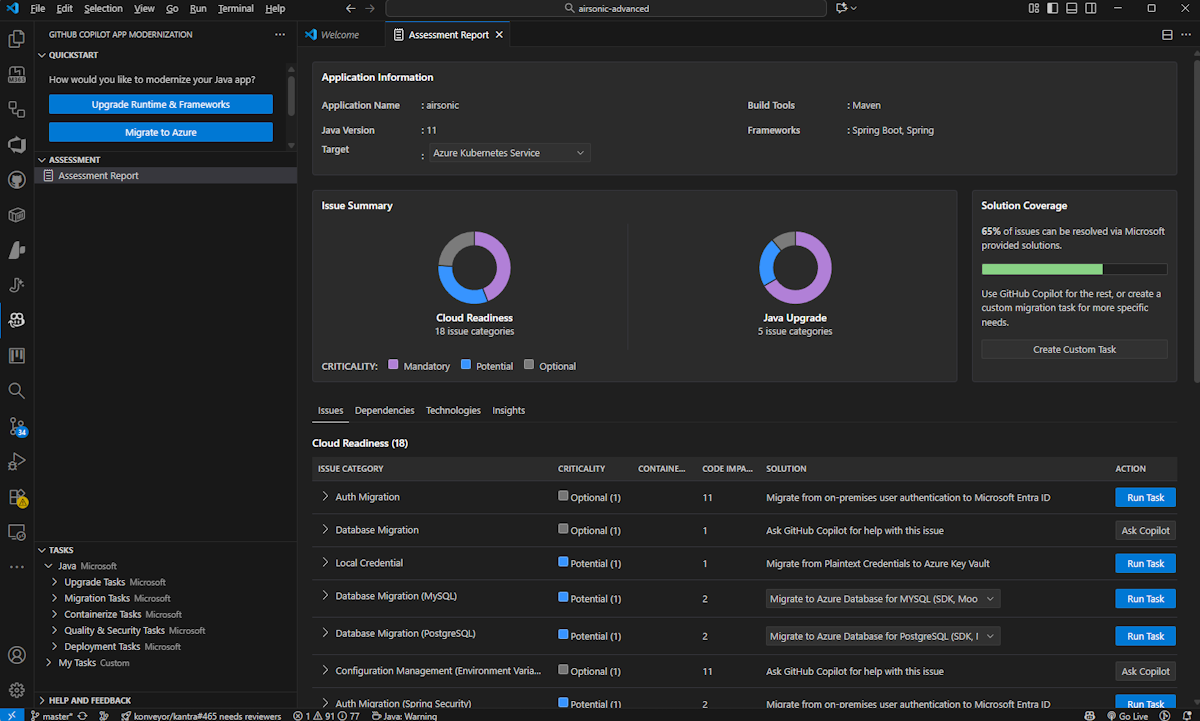Image resolution: width=1200 pixels, height=721 pixels.
Task: Toggle the secondary side bar visibility
Action: coord(1090,9)
